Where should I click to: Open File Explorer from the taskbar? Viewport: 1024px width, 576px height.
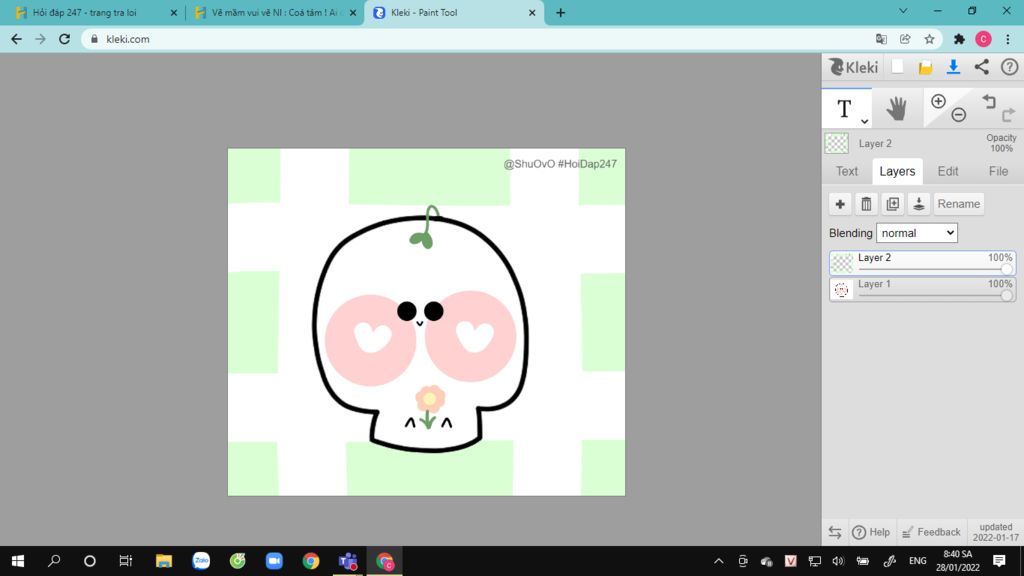coord(163,561)
